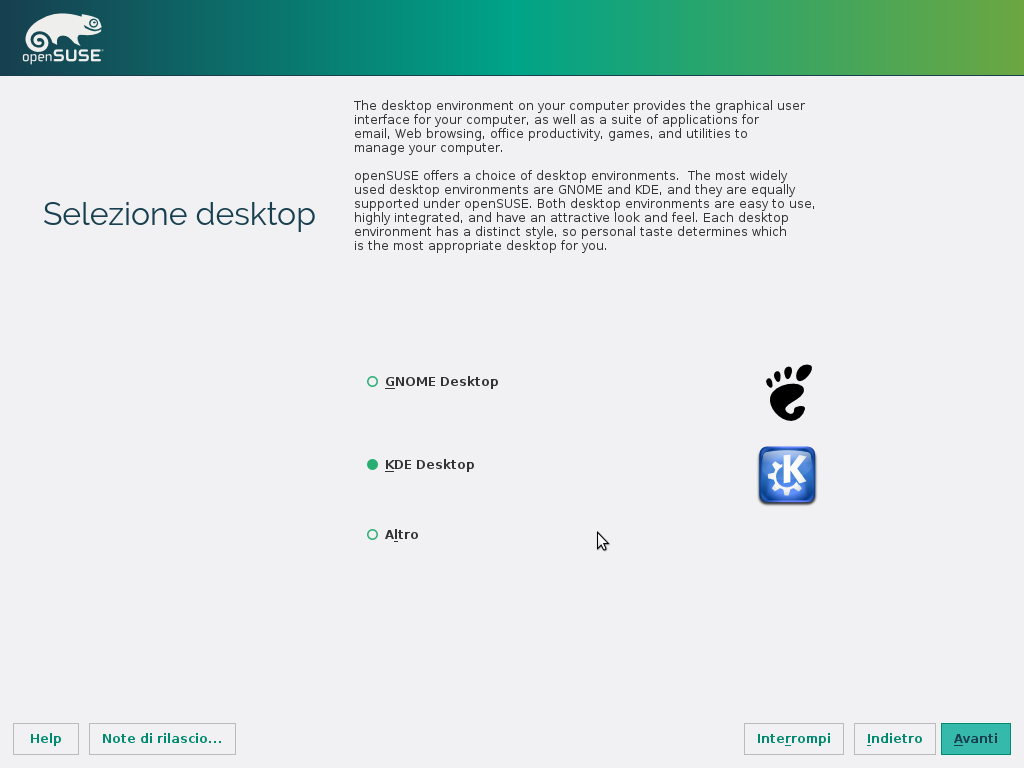Choose the Altro desktop option
This screenshot has width=1024, height=768.
(372, 534)
